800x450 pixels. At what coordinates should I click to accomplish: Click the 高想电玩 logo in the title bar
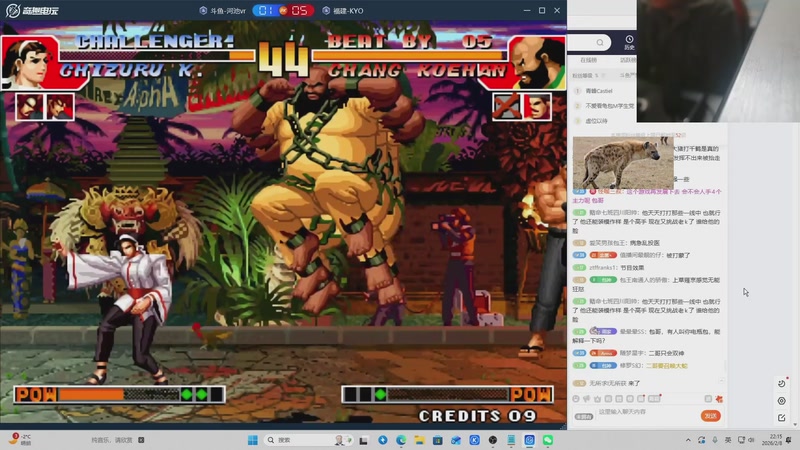(x=32, y=10)
